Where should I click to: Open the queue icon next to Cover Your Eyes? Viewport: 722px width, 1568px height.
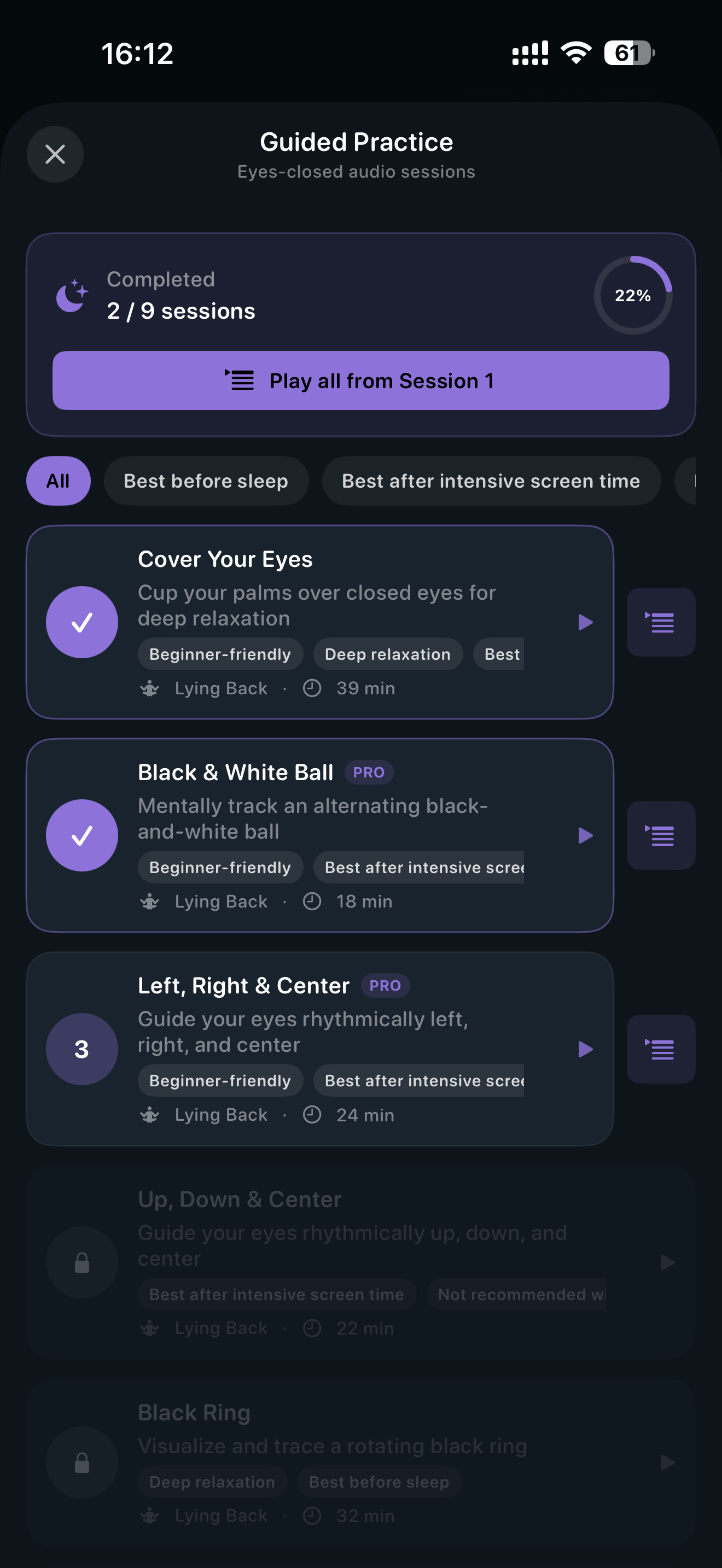pos(661,622)
